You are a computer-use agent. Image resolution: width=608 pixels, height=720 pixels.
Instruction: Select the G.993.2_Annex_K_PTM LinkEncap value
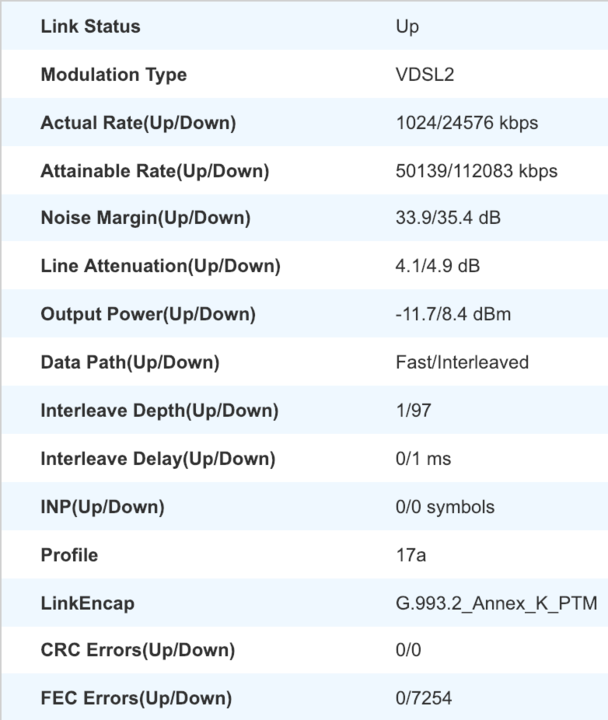496,603
